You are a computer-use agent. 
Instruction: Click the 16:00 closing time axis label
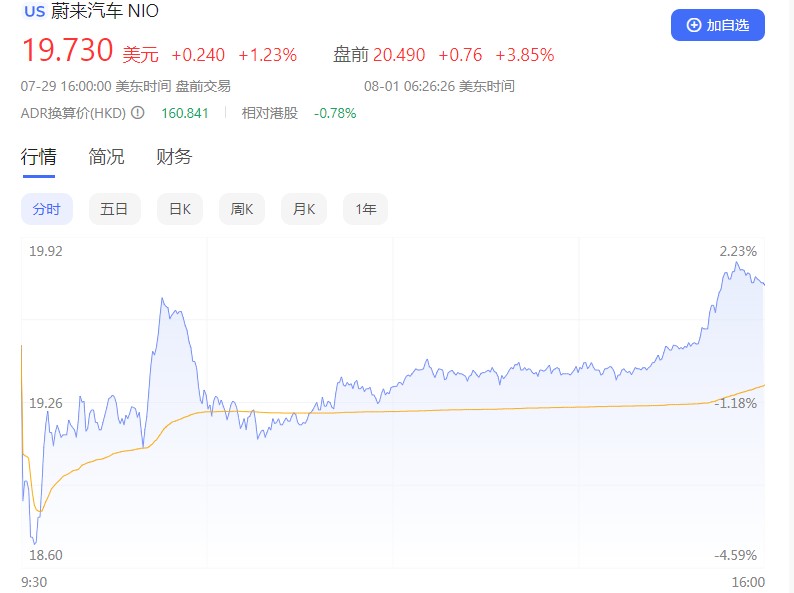[x=748, y=582]
